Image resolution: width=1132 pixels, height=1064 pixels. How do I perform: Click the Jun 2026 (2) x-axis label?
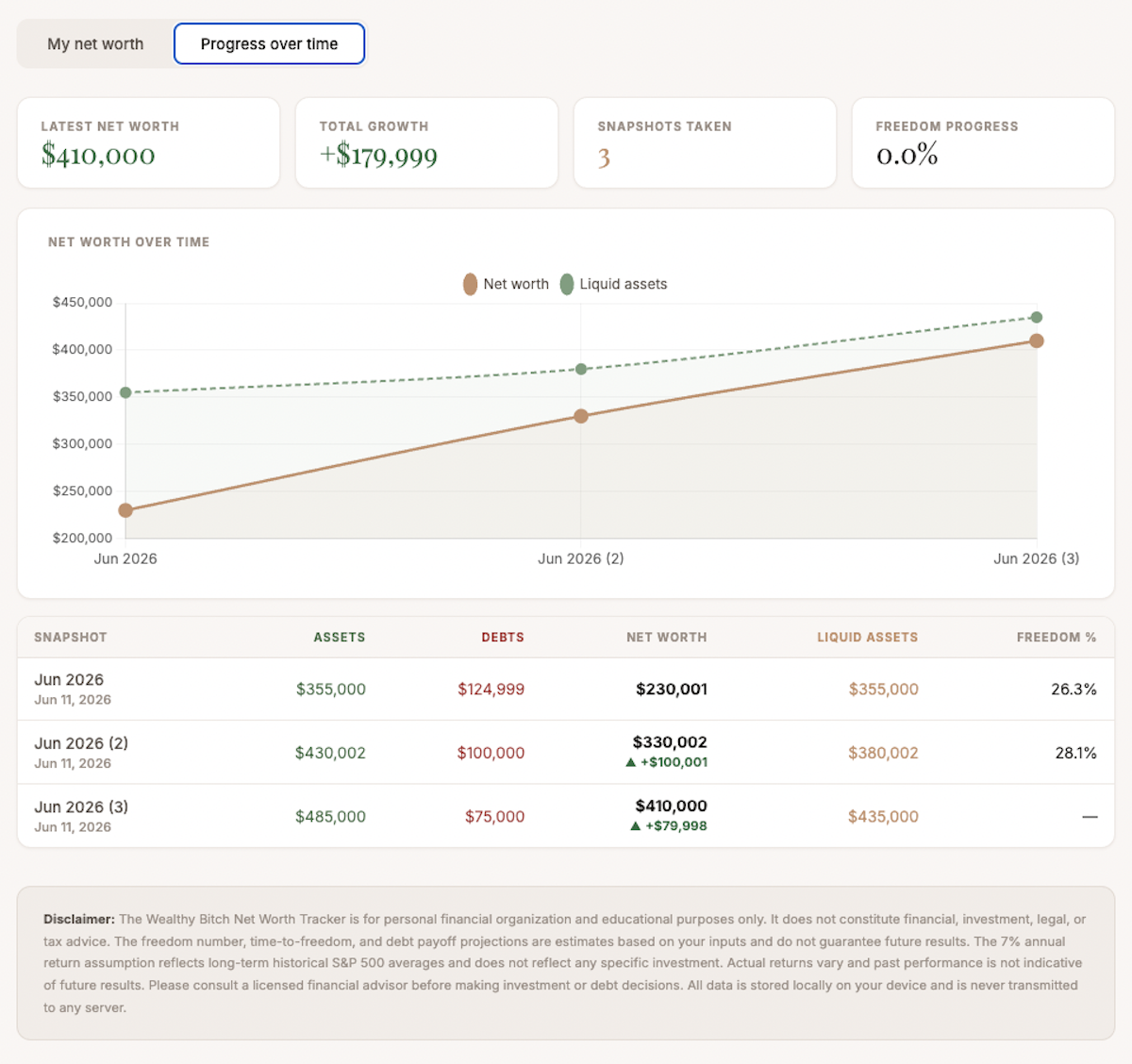[581, 558]
